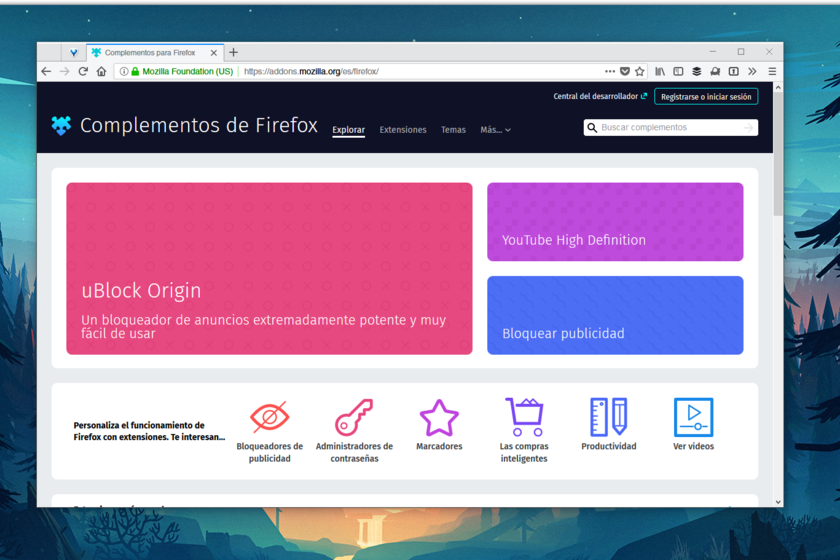Screen dimensions: 840x560
Task: Click the Buscar complementos search field
Action: pyautogui.click(x=670, y=128)
